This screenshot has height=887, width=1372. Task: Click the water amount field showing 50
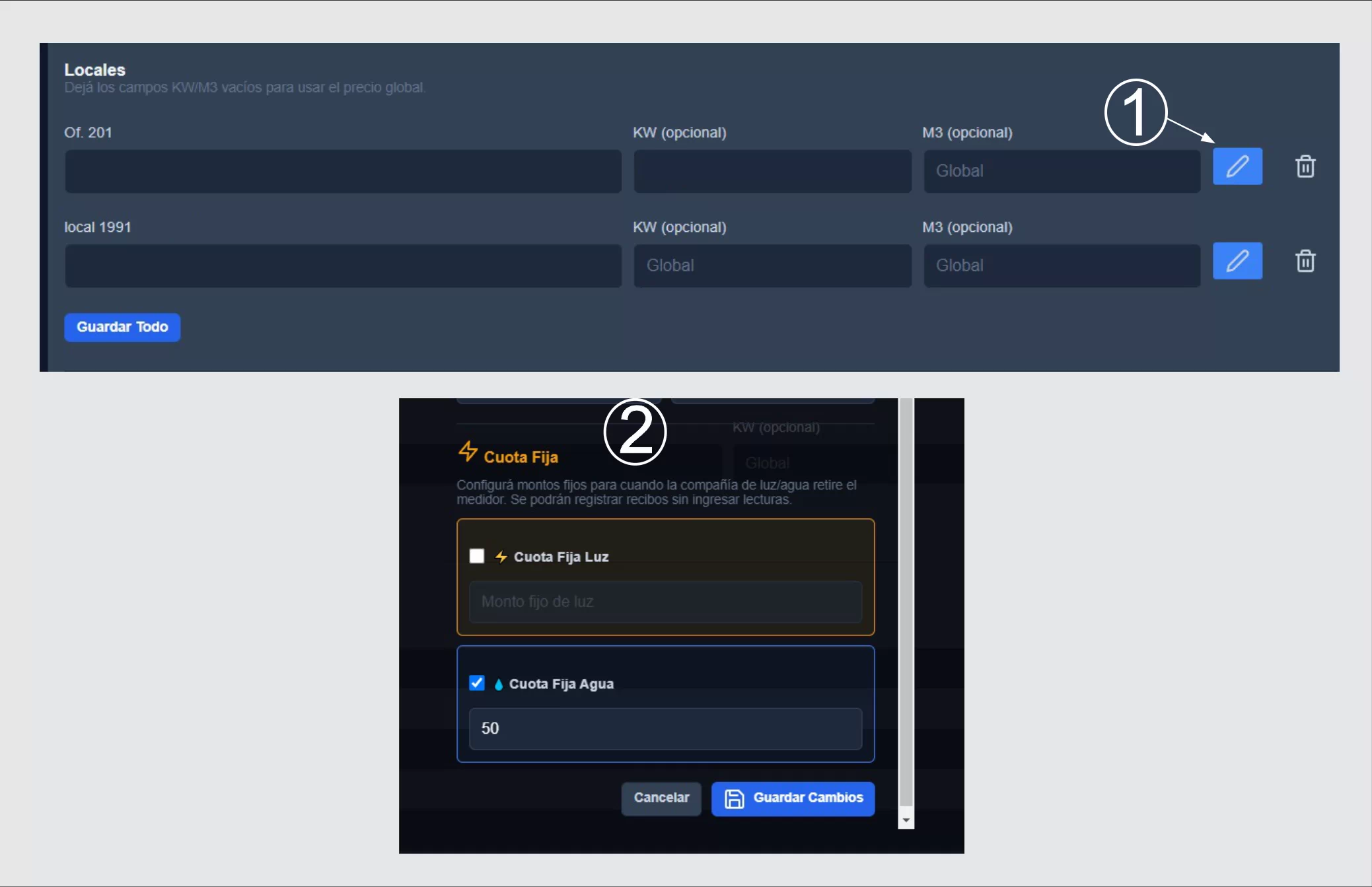click(665, 728)
